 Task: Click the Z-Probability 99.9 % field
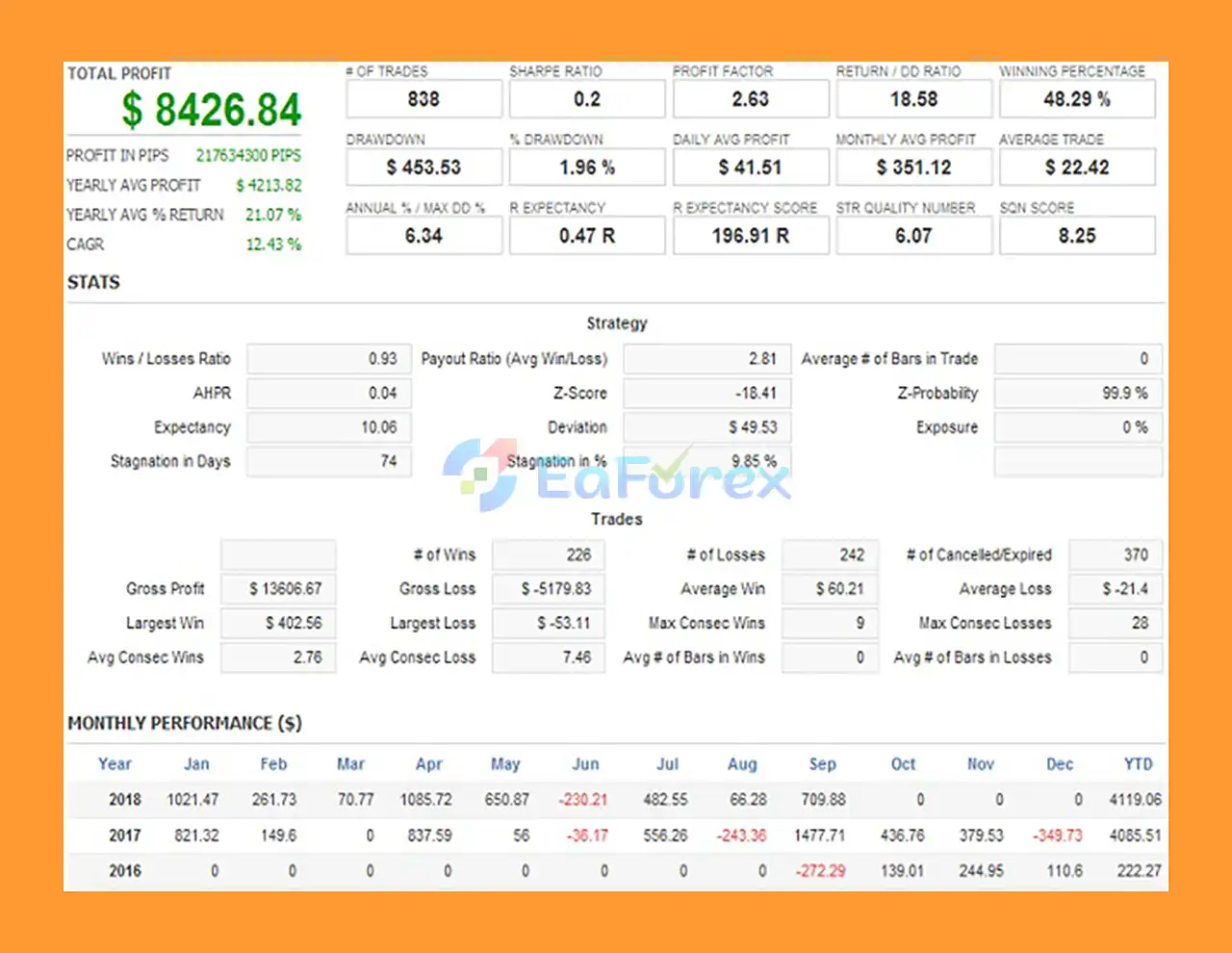coord(1077,393)
